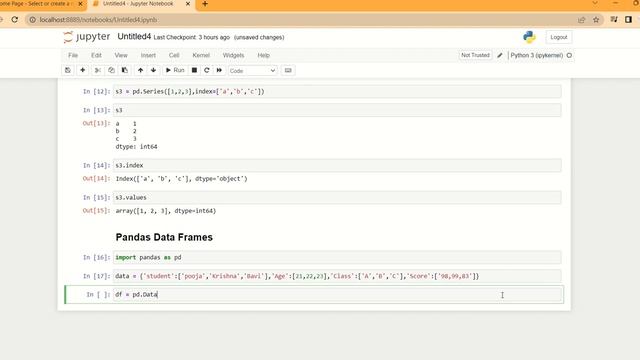640x360 pixels.
Task: Click the Out[15] array output text
Action: click(166, 211)
